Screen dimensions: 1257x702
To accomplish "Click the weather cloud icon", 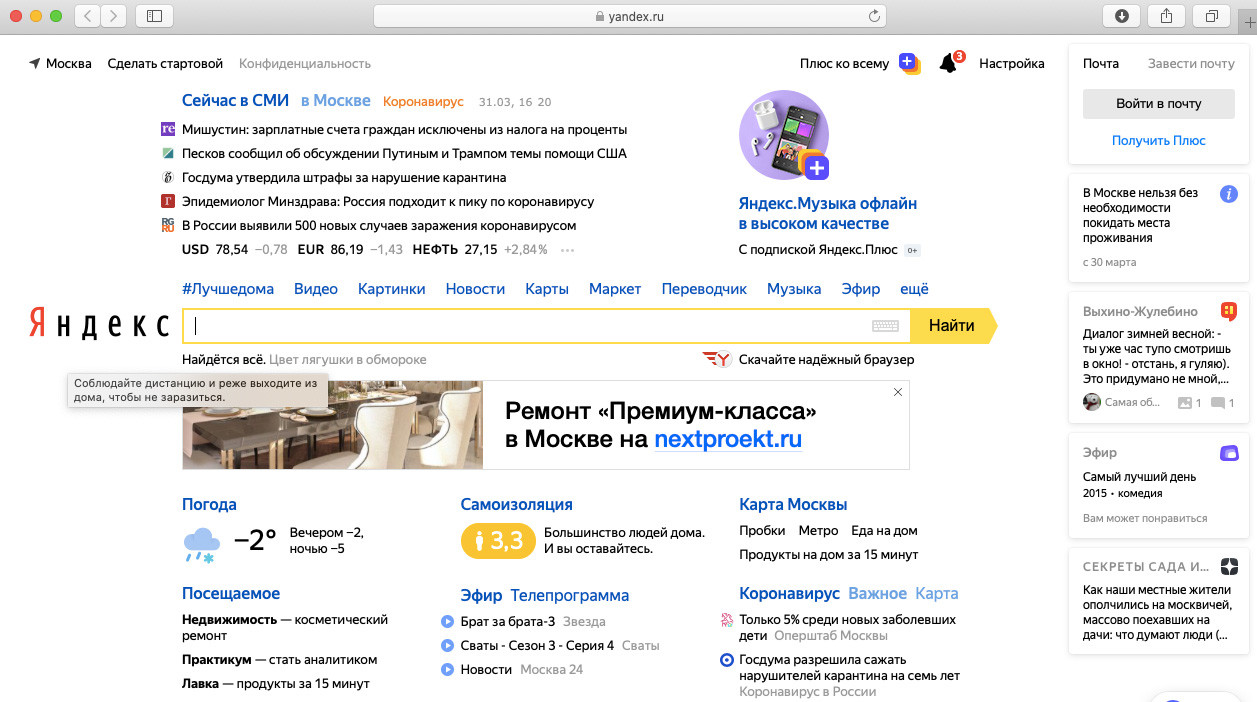I will pos(201,543).
